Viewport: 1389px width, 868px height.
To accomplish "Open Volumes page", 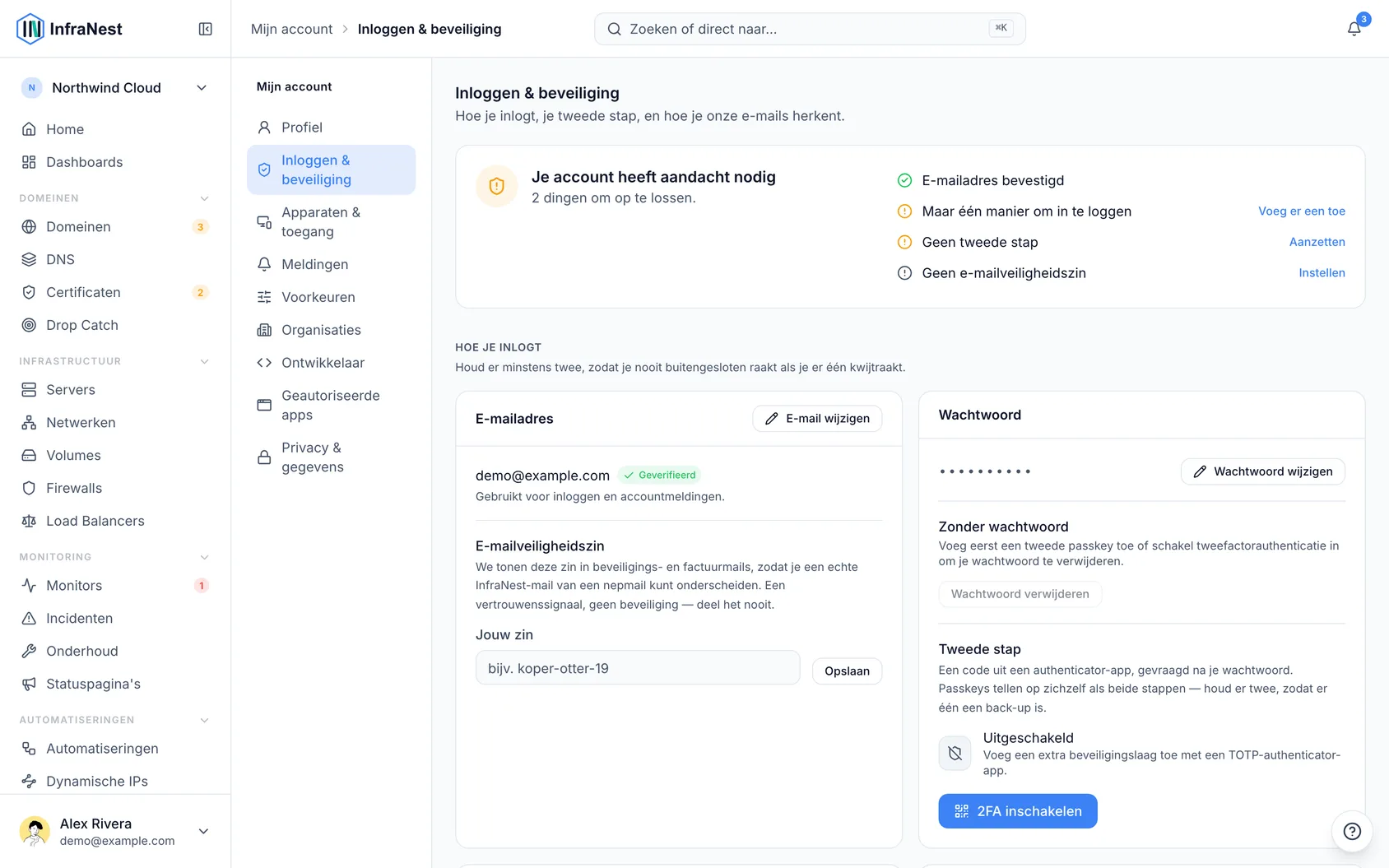I will (115, 456).
